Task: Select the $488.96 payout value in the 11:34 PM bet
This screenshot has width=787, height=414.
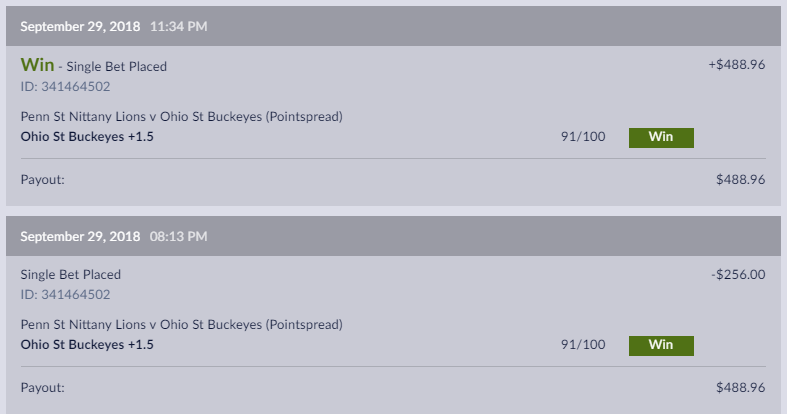Action: click(740, 180)
